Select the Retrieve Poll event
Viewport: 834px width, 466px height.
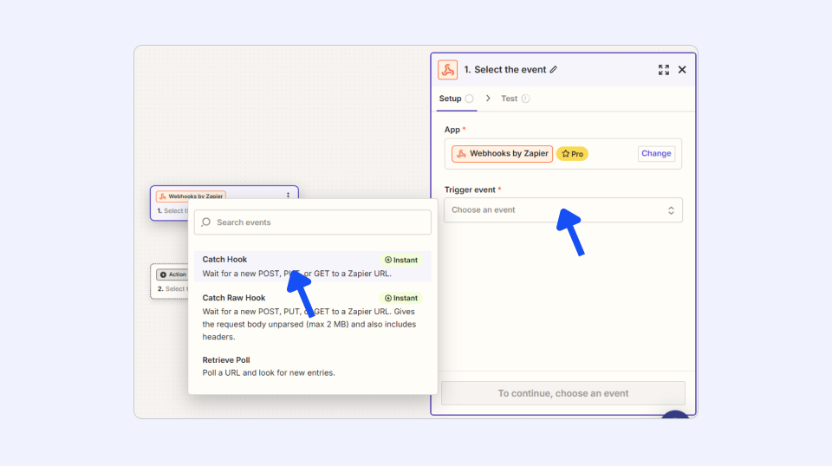click(312, 367)
